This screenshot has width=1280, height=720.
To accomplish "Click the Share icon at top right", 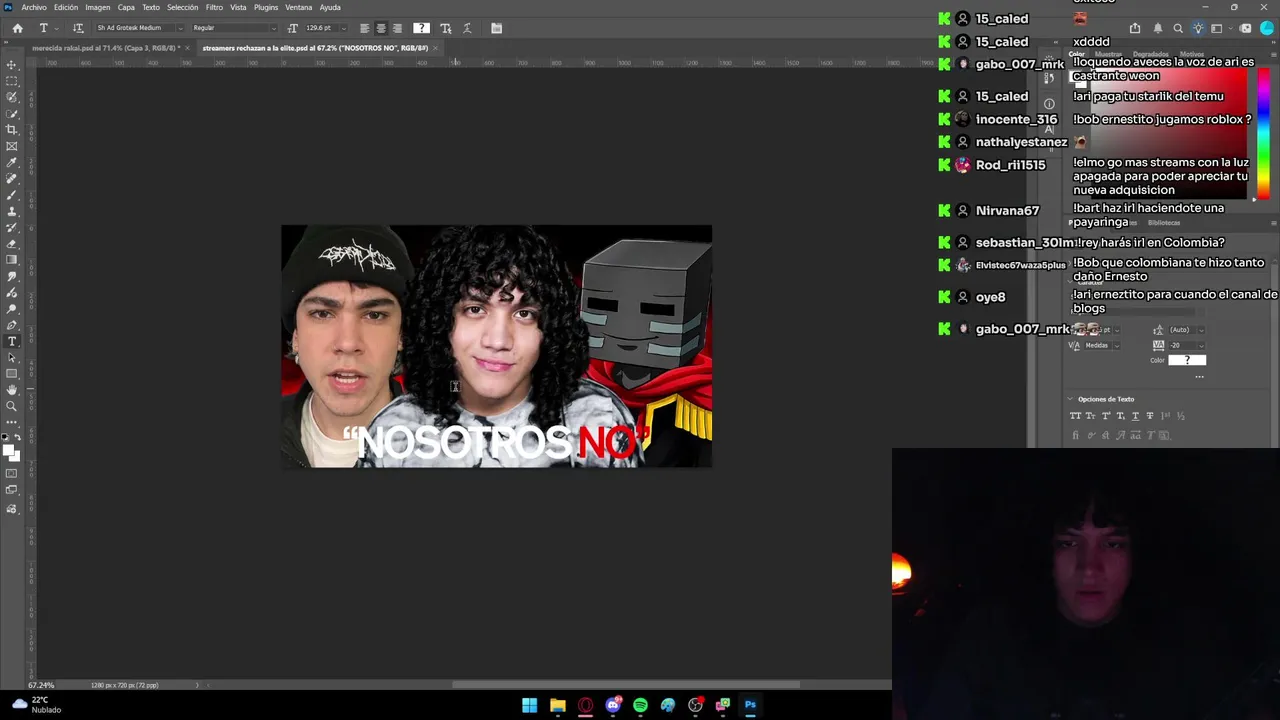I will click(x=1135, y=28).
